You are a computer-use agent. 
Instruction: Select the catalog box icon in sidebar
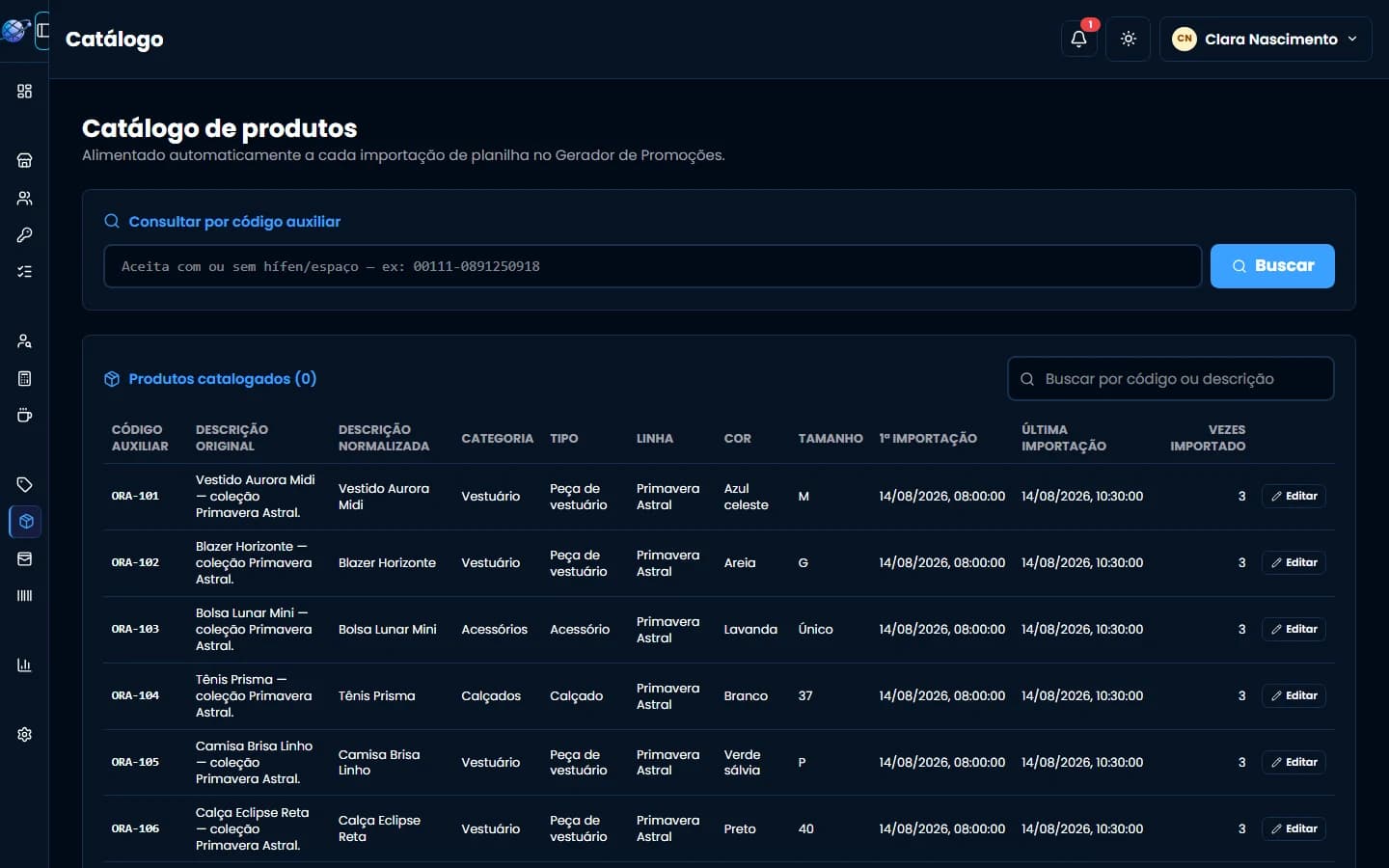[25, 521]
